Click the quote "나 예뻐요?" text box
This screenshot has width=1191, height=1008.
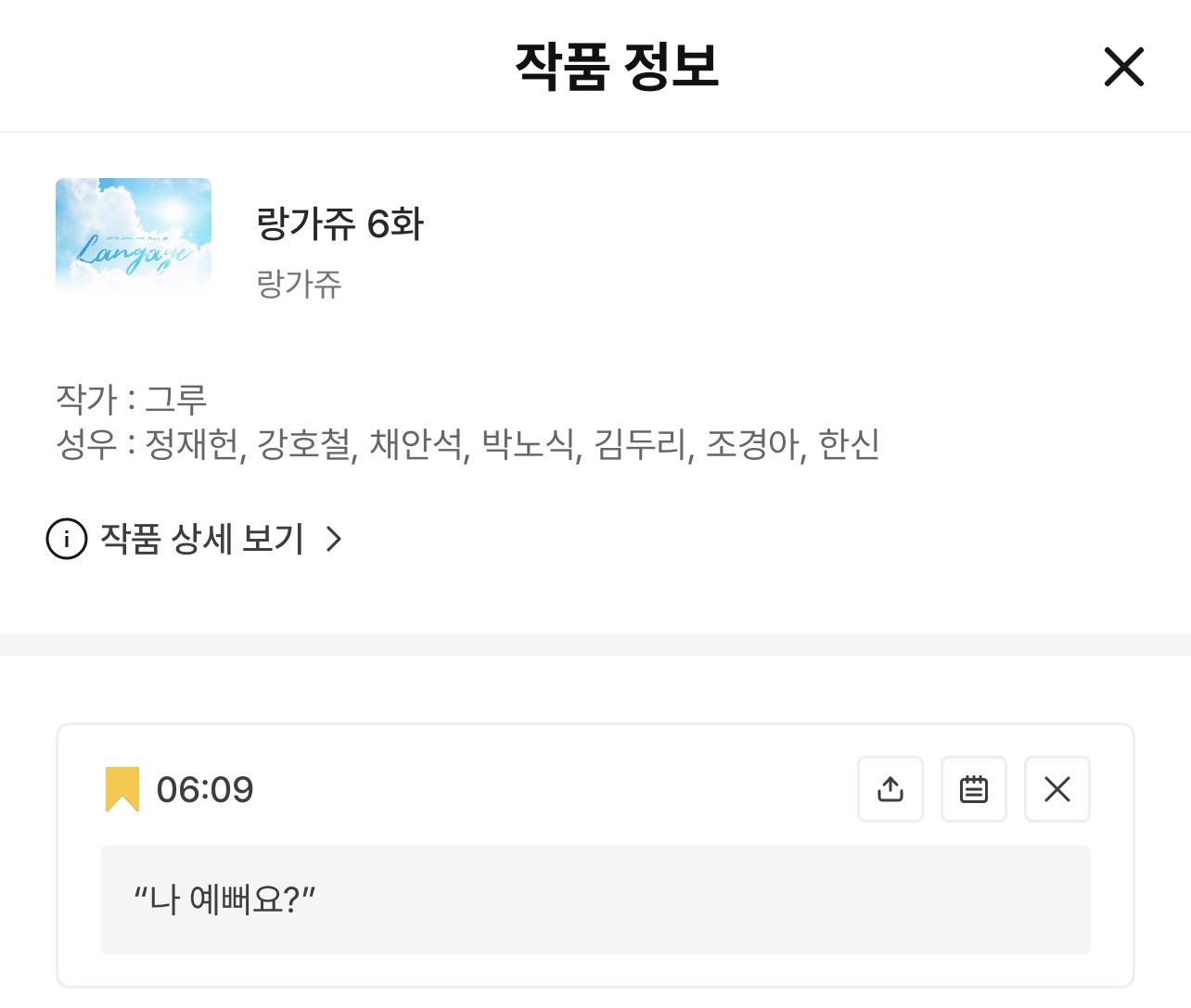coord(595,900)
